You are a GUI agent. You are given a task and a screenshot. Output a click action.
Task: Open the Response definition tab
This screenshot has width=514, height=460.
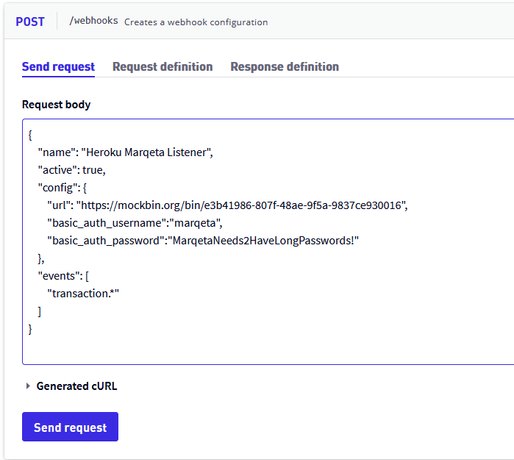pos(285,67)
